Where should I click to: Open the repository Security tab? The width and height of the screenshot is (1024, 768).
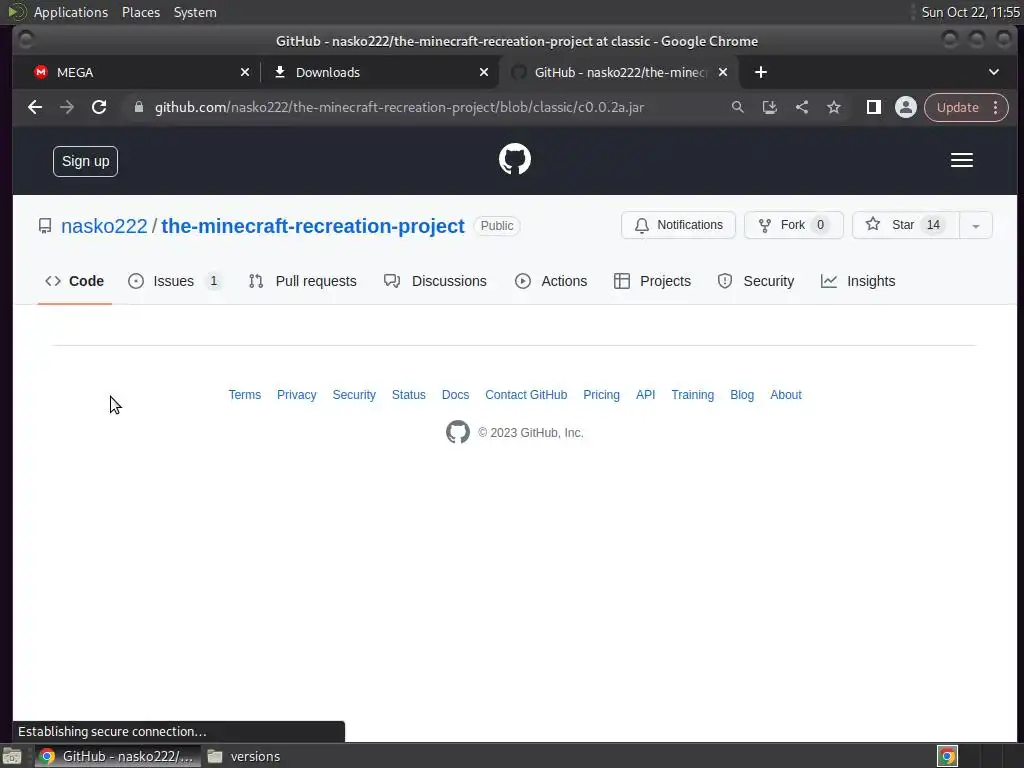tap(756, 281)
